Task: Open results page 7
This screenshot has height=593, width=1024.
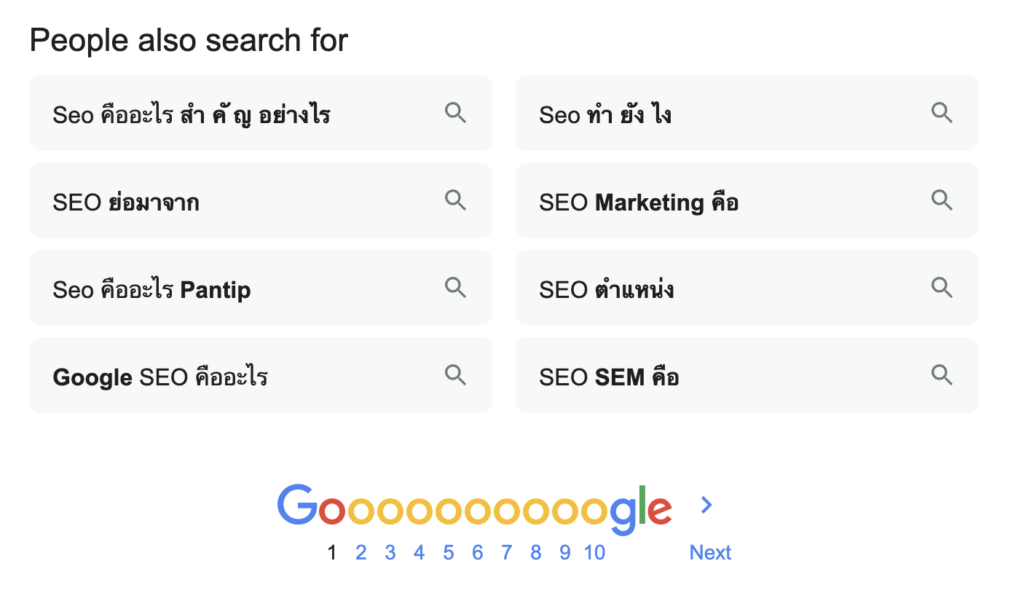Action: (x=506, y=552)
